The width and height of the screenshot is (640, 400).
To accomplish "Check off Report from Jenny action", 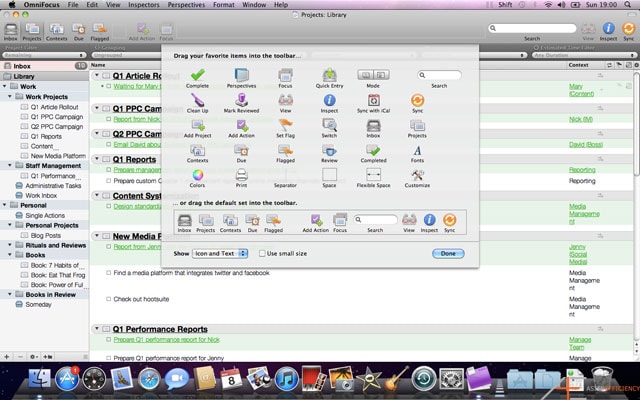I will point(109,247).
